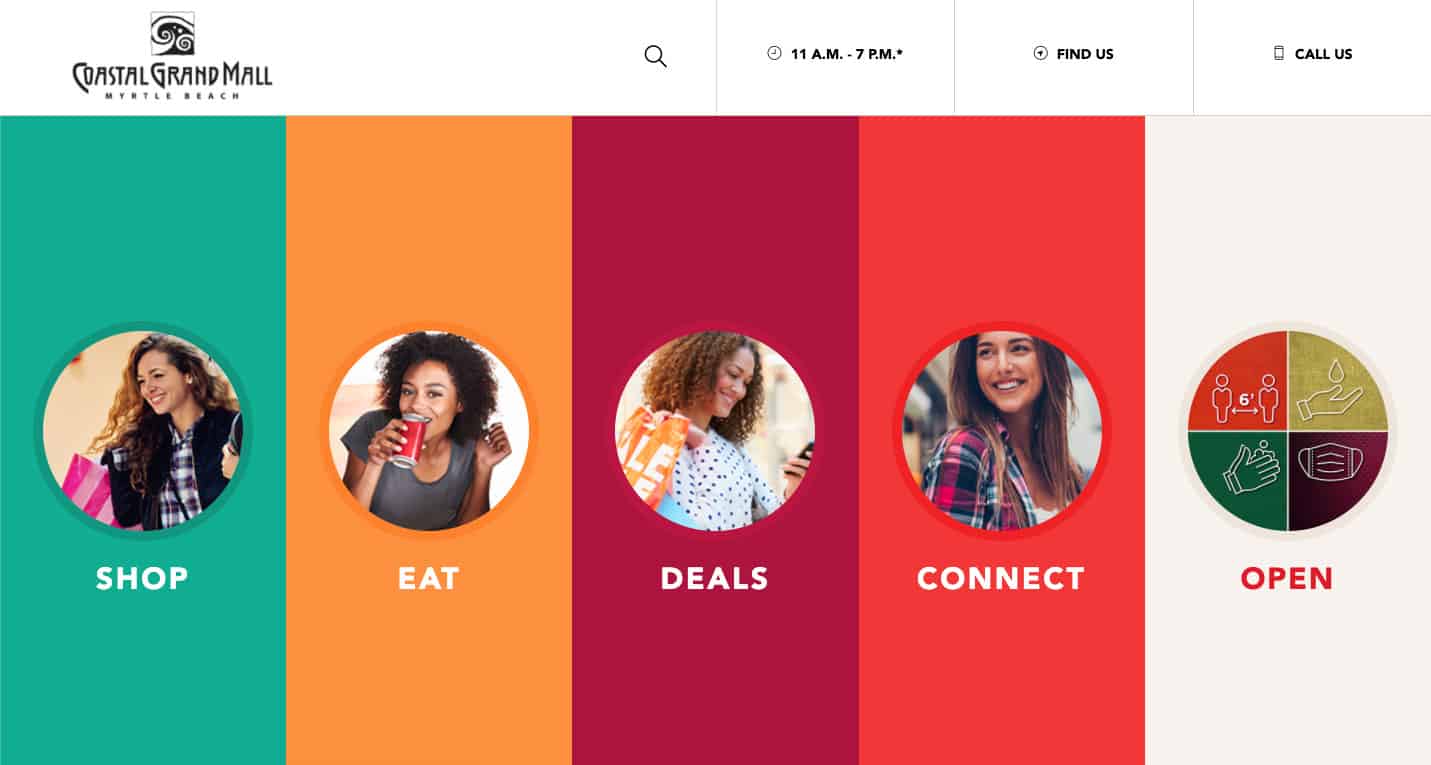Click the Connect smiling woman in plaid photo
The width and height of the screenshot is (1431, 765).
pyautogui.click(x=1002, y=431)
